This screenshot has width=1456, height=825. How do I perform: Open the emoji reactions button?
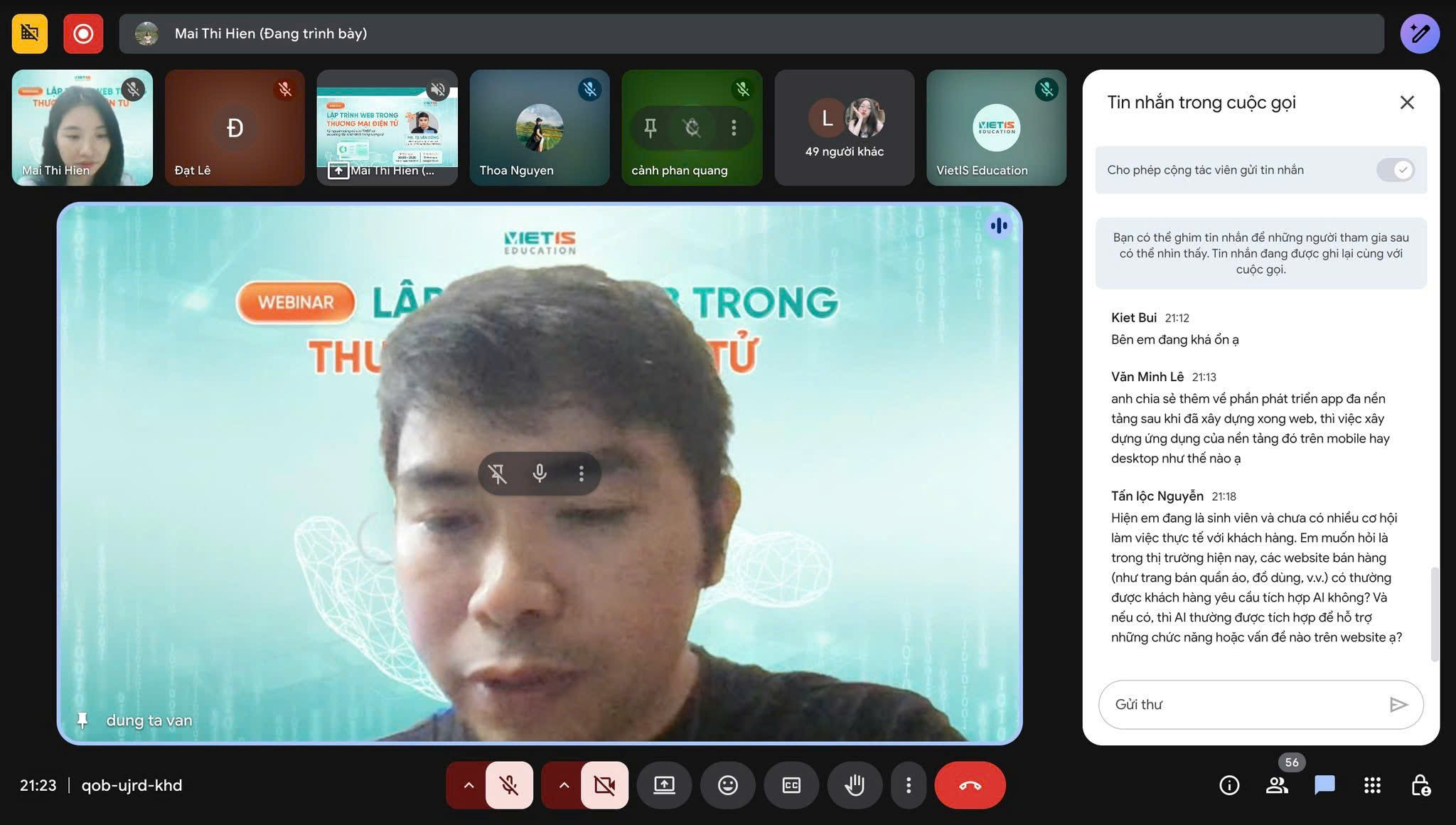pyautogui.click(x=727, y=785)
